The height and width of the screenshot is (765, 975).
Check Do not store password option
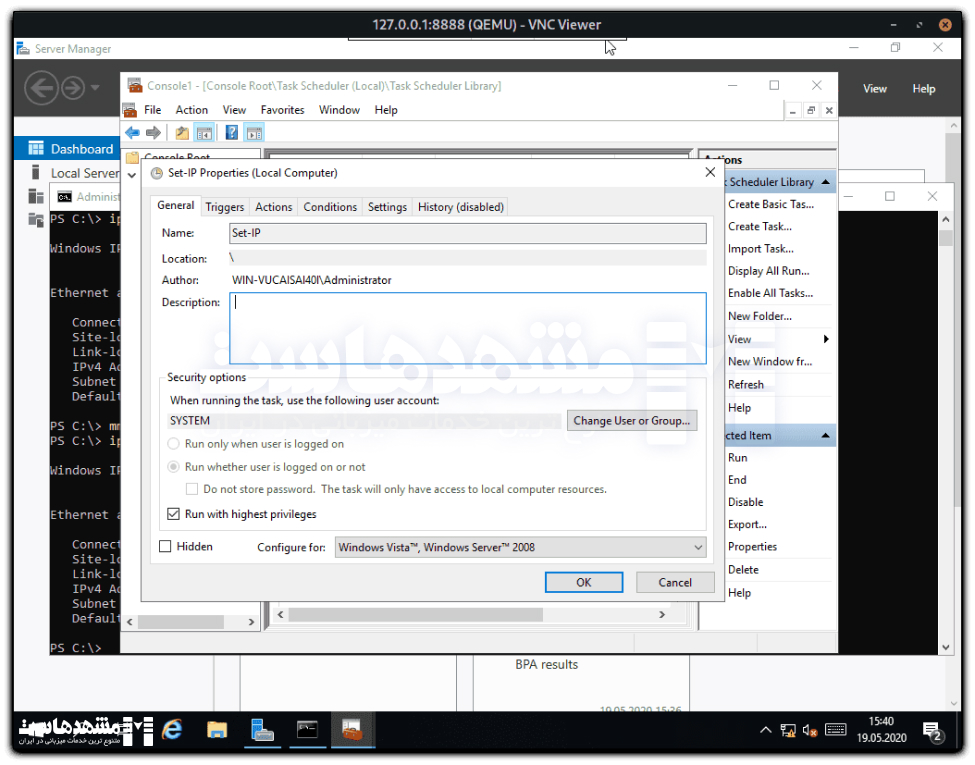[x=192, y=489]
